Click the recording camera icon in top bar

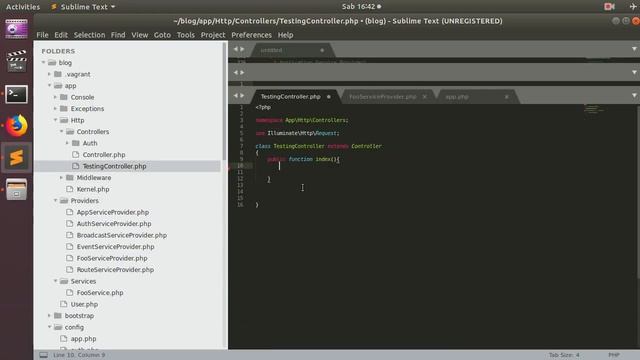(x=609, y=7)
